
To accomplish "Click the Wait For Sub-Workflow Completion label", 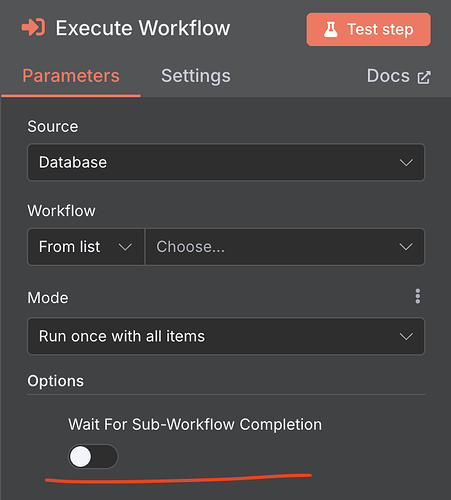I will click(x=195, y=424).
